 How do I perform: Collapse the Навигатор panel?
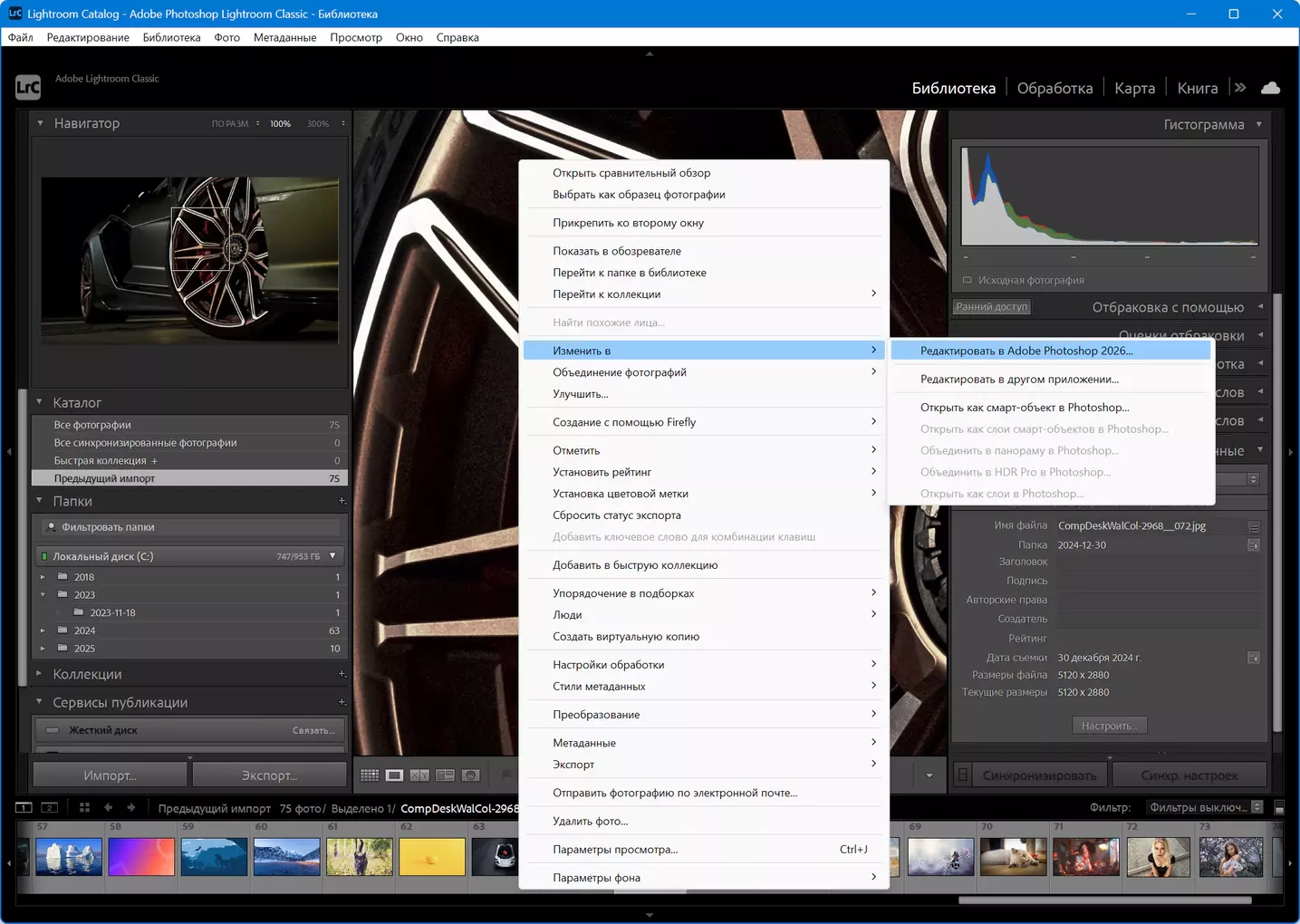(40, 123)
